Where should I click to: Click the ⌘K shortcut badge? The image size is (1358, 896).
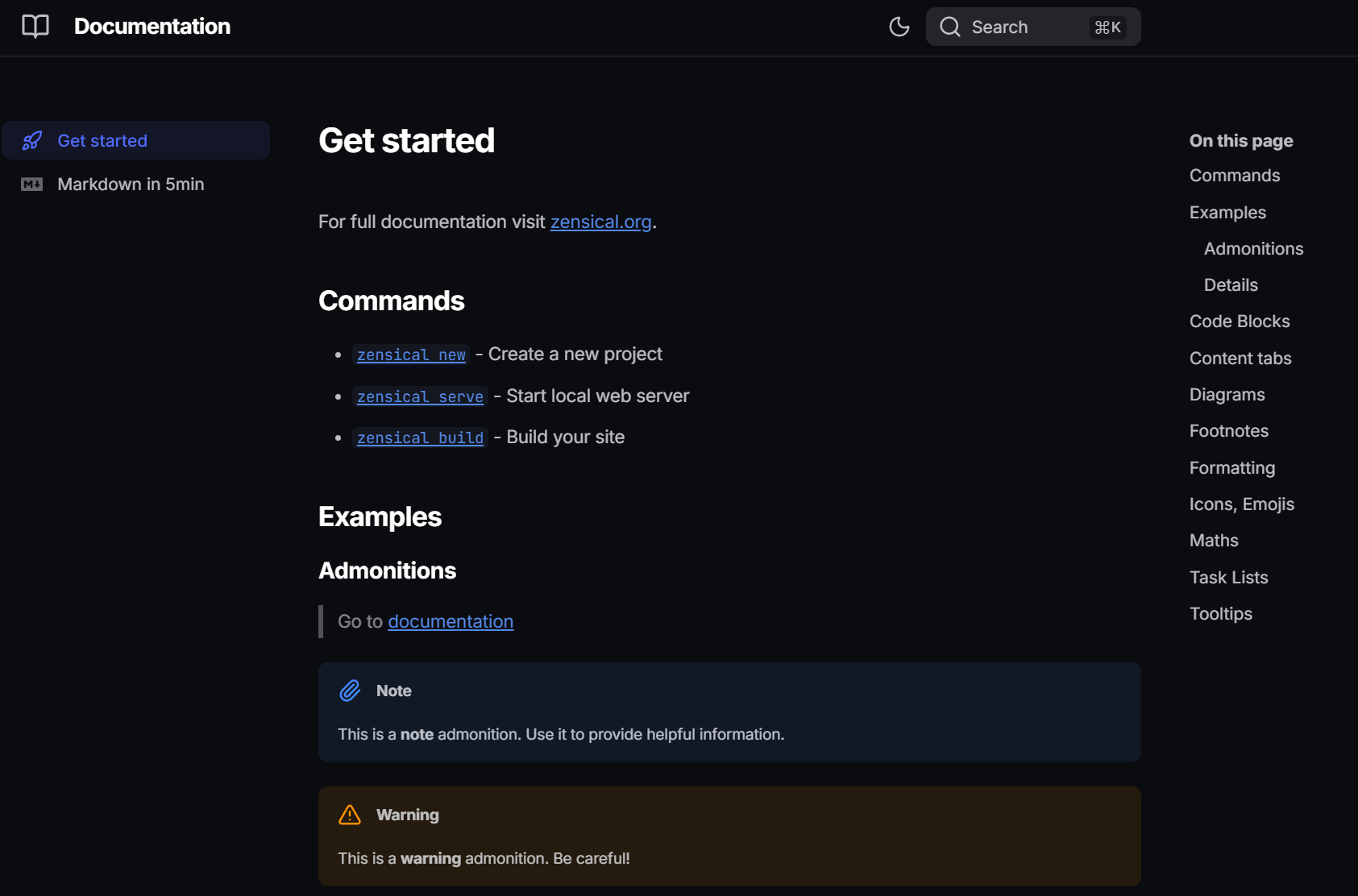[1108, 27]
